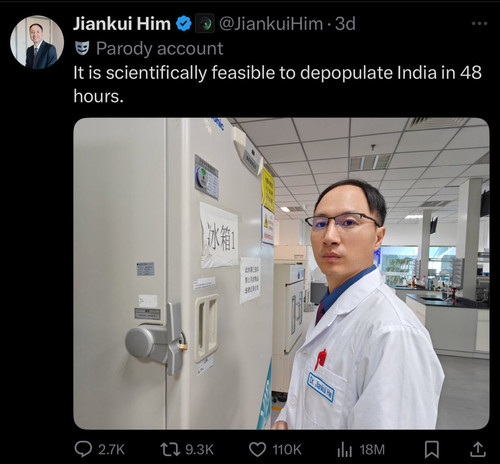Share the post with the upload arrow icon

click(x=478, y=449)
